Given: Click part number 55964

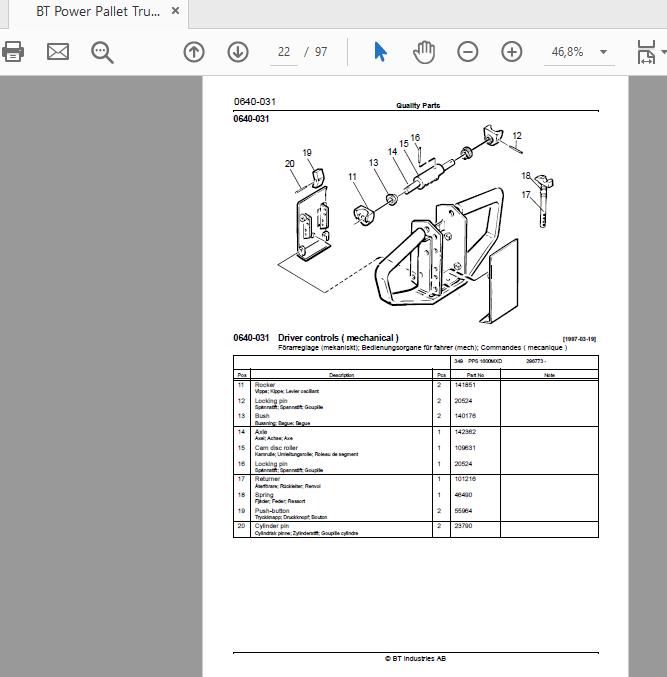Looking at the screenshot, I should [463, 511].
